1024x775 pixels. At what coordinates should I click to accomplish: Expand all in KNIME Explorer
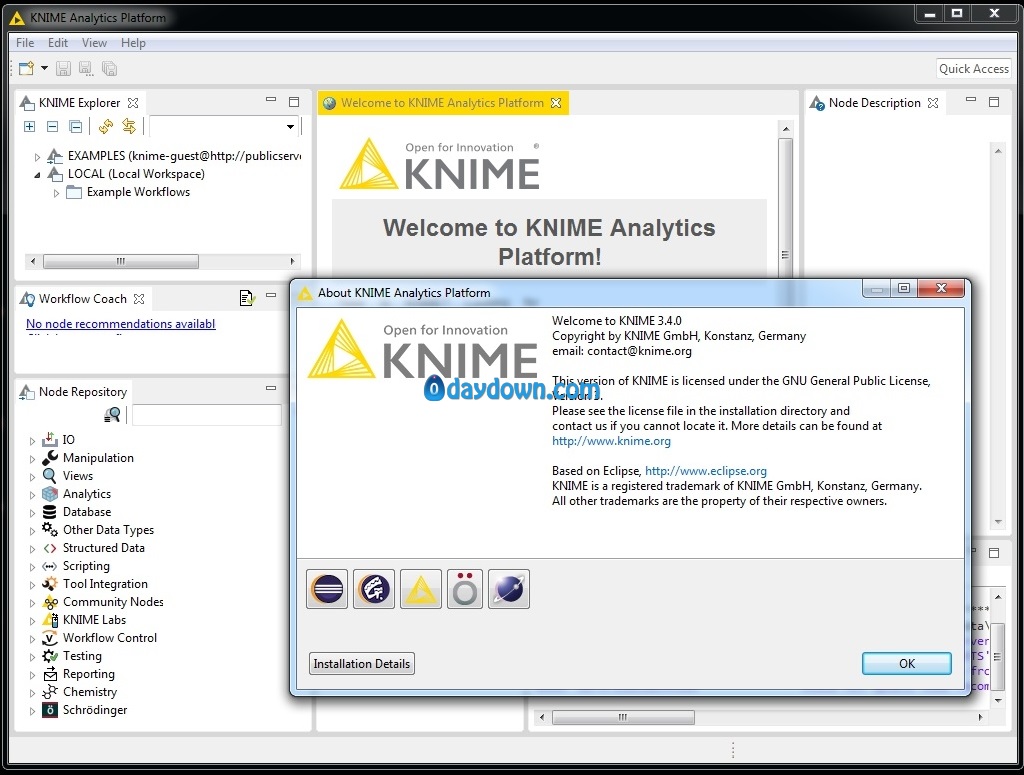tap(29, 126)
